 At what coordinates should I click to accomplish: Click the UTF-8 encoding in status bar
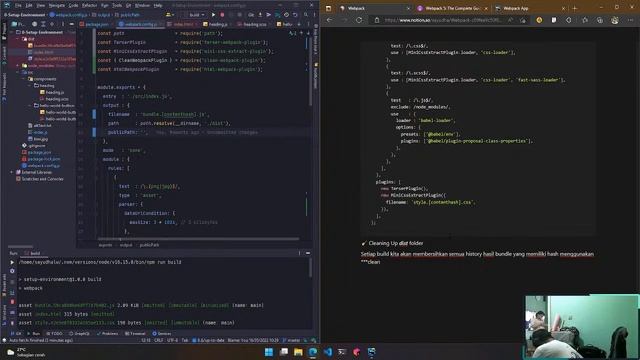point(172,340)
